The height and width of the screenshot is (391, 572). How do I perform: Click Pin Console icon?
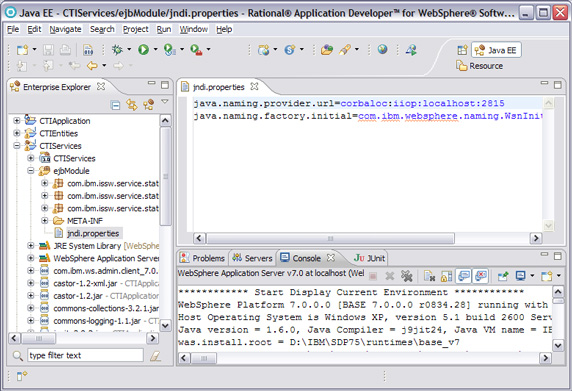pyautogui.click(x=503, y=276)
